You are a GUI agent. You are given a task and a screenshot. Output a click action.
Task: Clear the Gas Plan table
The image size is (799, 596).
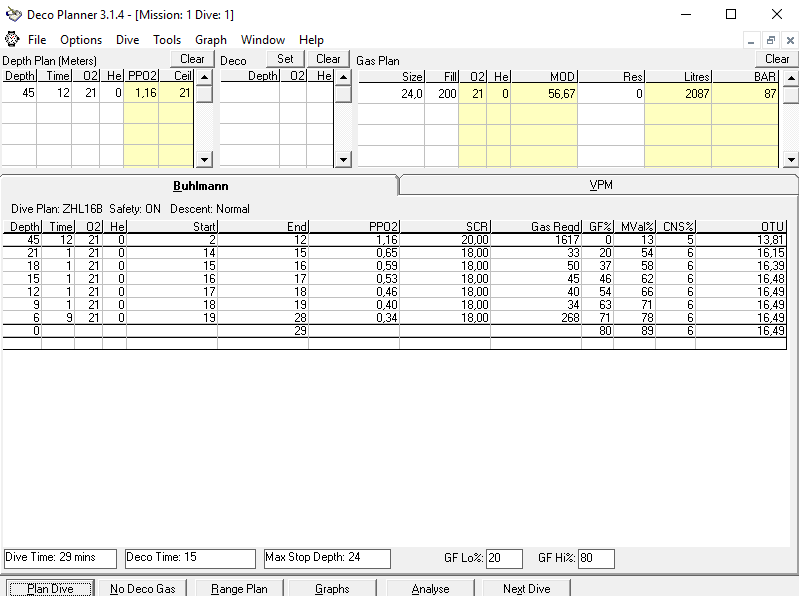(777, 59)
